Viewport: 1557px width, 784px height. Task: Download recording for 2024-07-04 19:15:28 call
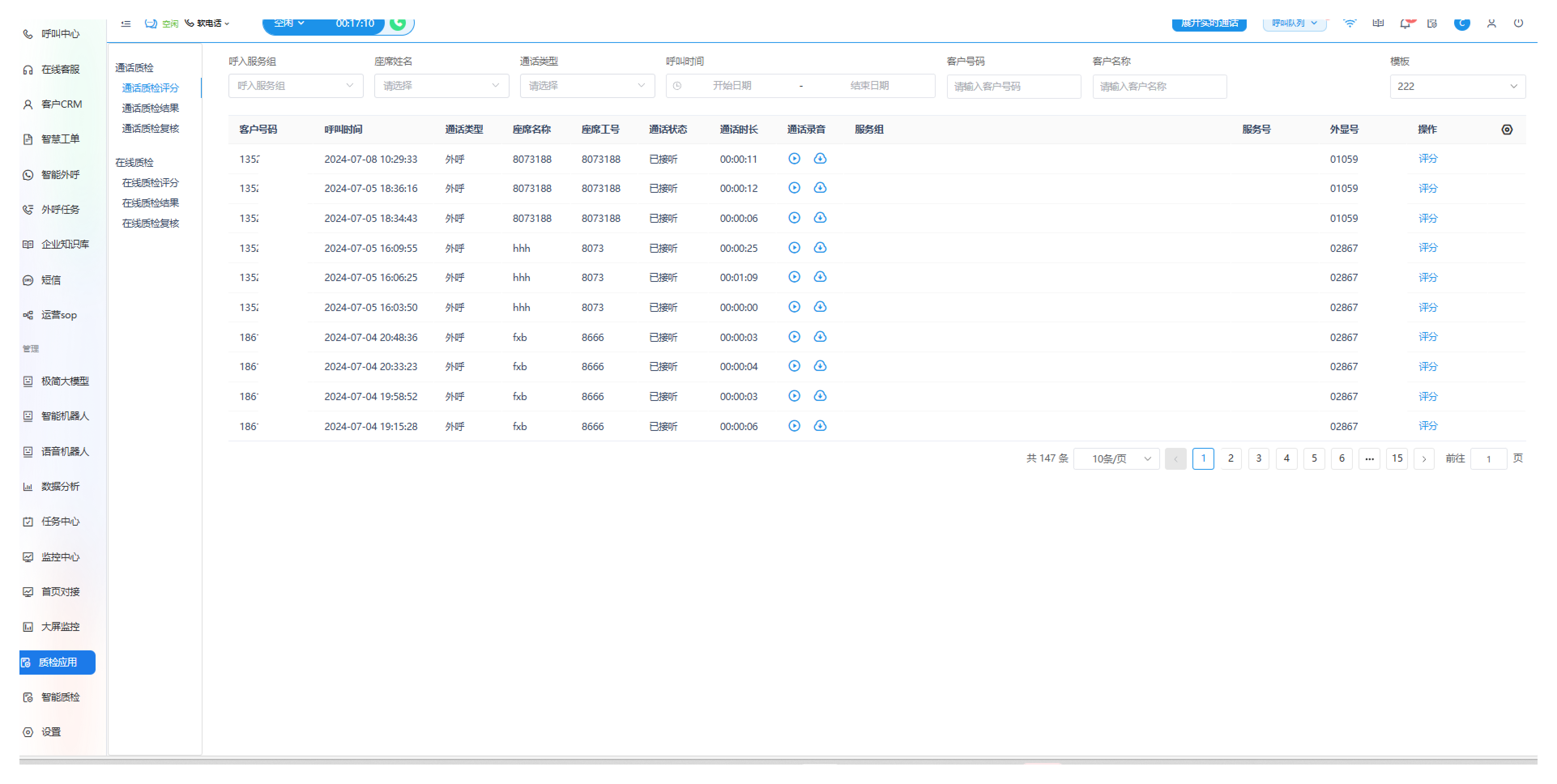[x=820, y=426]
